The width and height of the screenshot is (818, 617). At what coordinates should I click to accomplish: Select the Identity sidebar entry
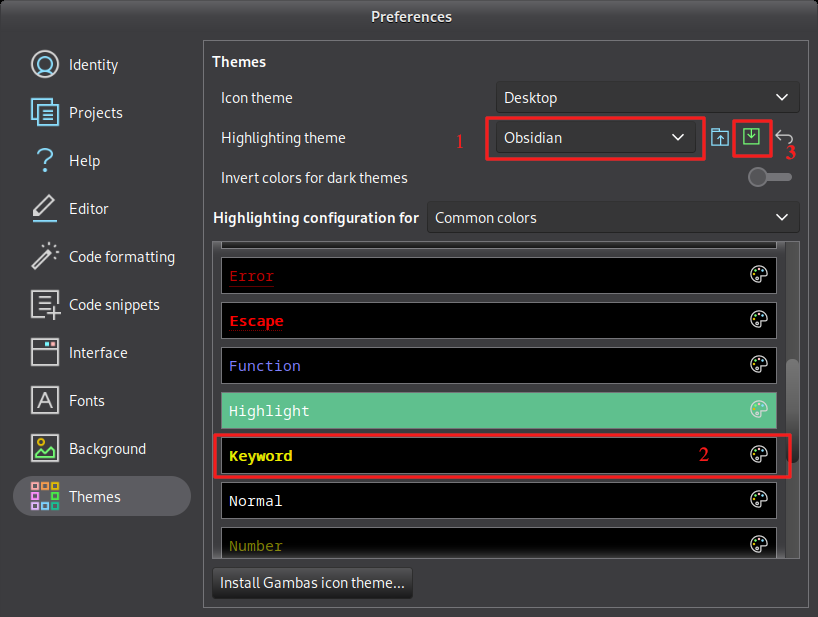tap(93, 65)
